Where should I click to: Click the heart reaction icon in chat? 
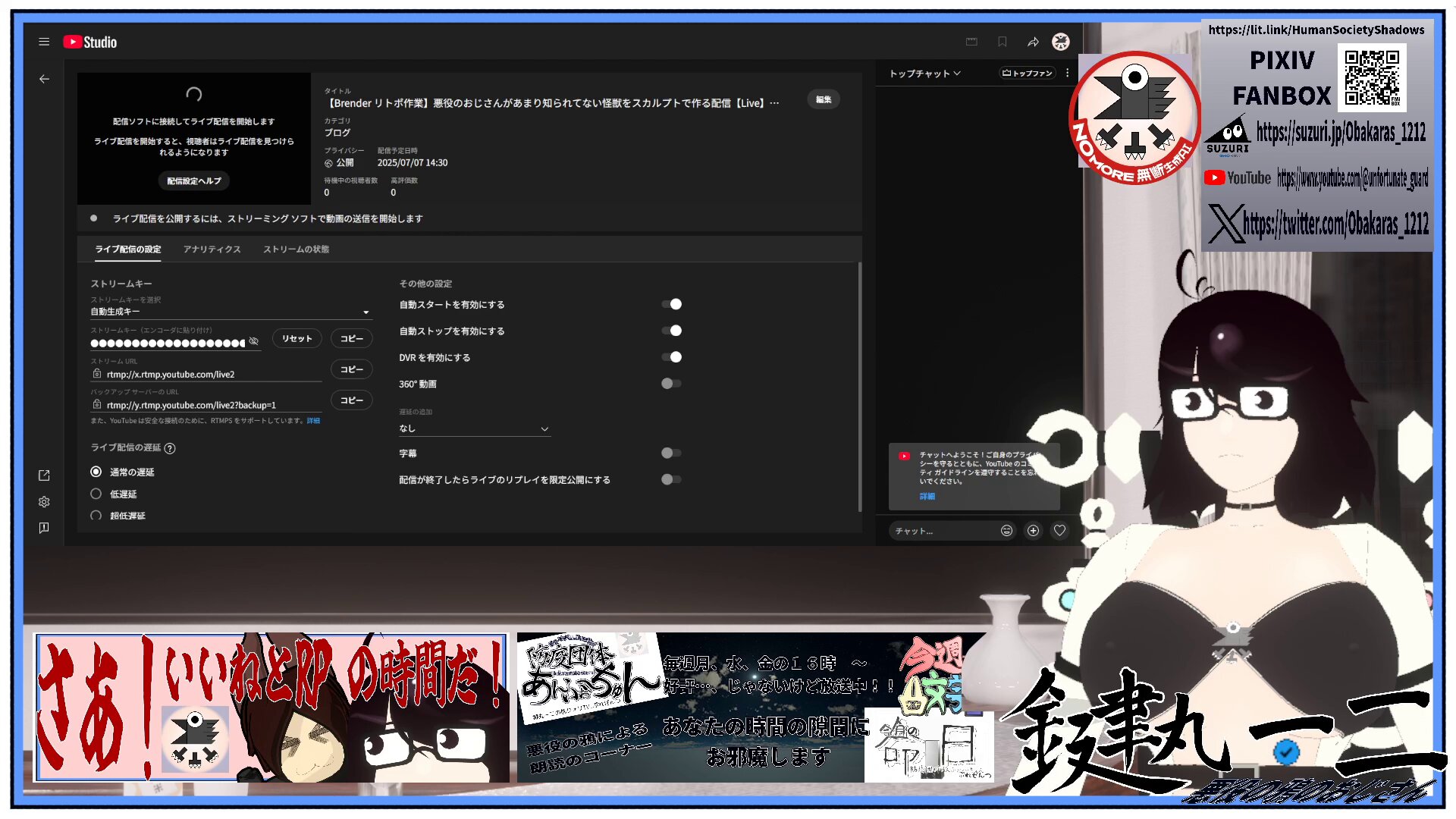pos(1059,531)
